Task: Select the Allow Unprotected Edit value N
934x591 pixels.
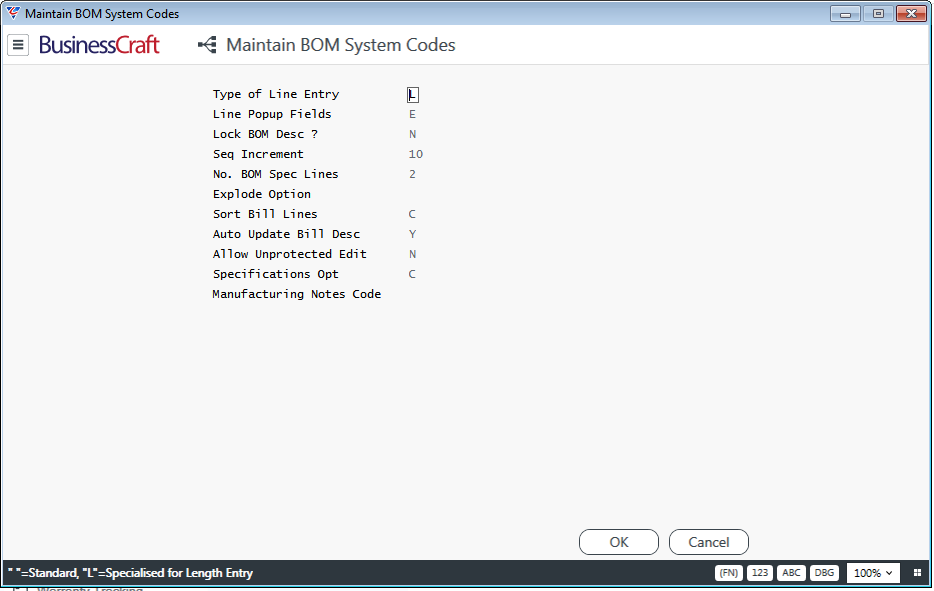Action: coord(412,254)
